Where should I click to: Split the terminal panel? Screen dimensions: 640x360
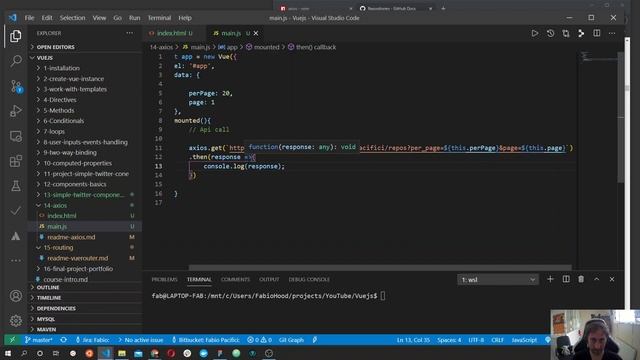click(x=566, y=279)
